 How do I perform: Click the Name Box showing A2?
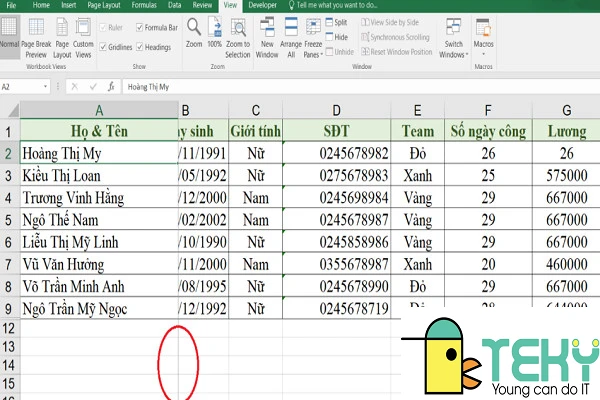[x=25, y=87]
